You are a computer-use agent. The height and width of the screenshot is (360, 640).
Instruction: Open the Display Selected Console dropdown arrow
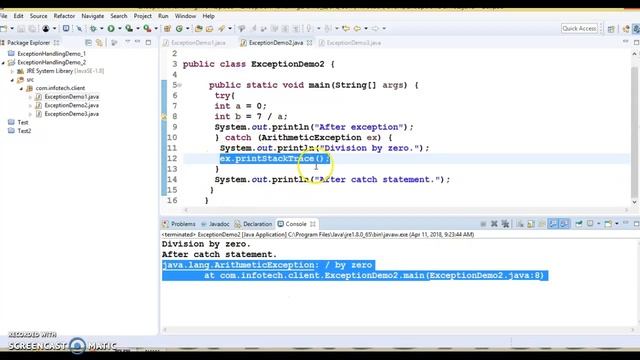[599, 224]
